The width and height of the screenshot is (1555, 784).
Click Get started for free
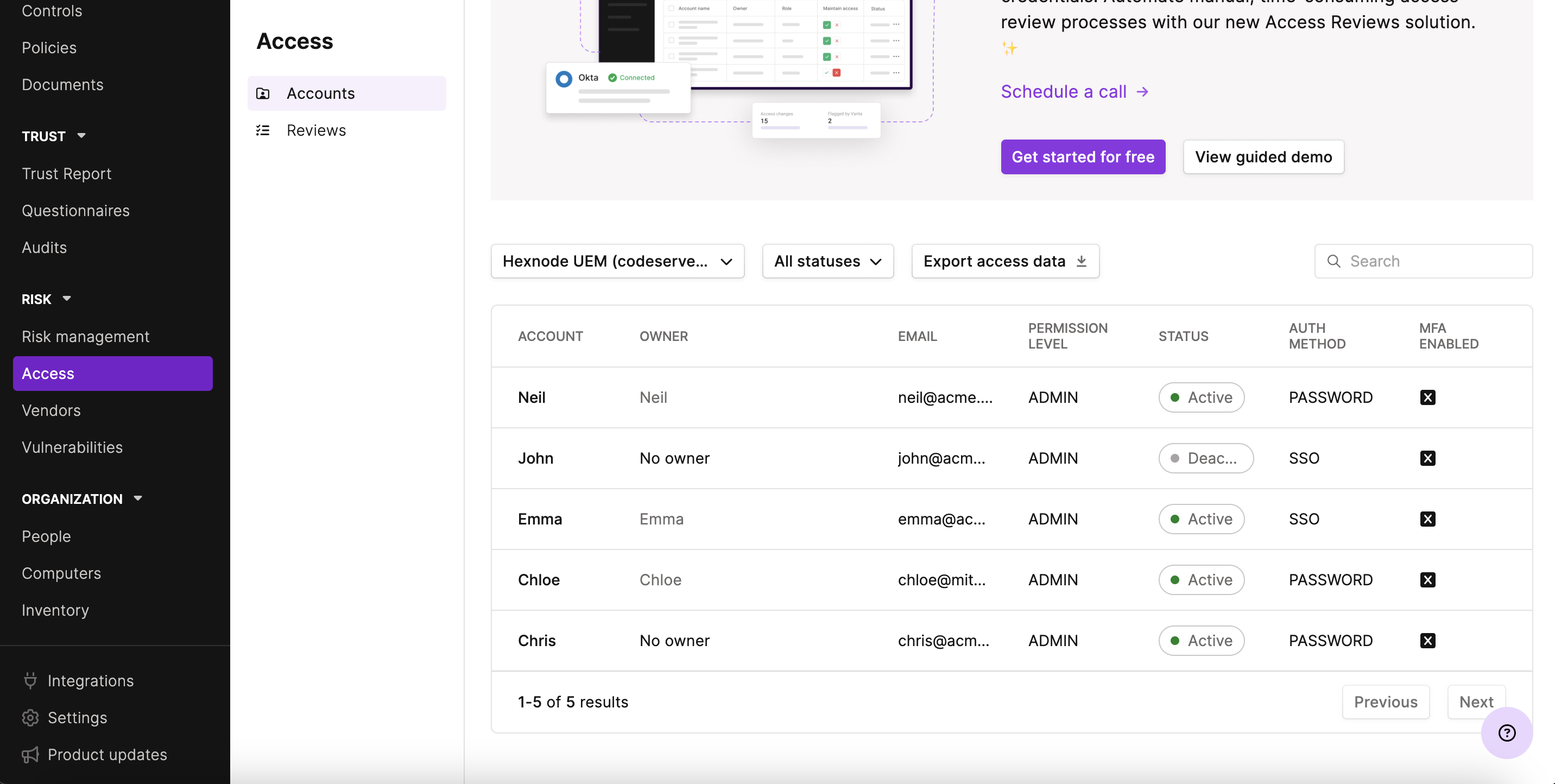click(1083, 157)
